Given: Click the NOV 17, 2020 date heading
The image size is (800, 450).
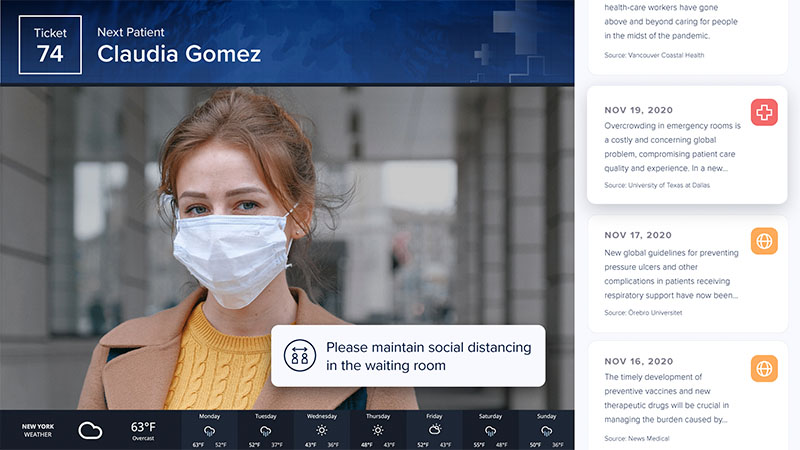Looking at the screenshot, I should pyautogui.click(x=638, y=235).
